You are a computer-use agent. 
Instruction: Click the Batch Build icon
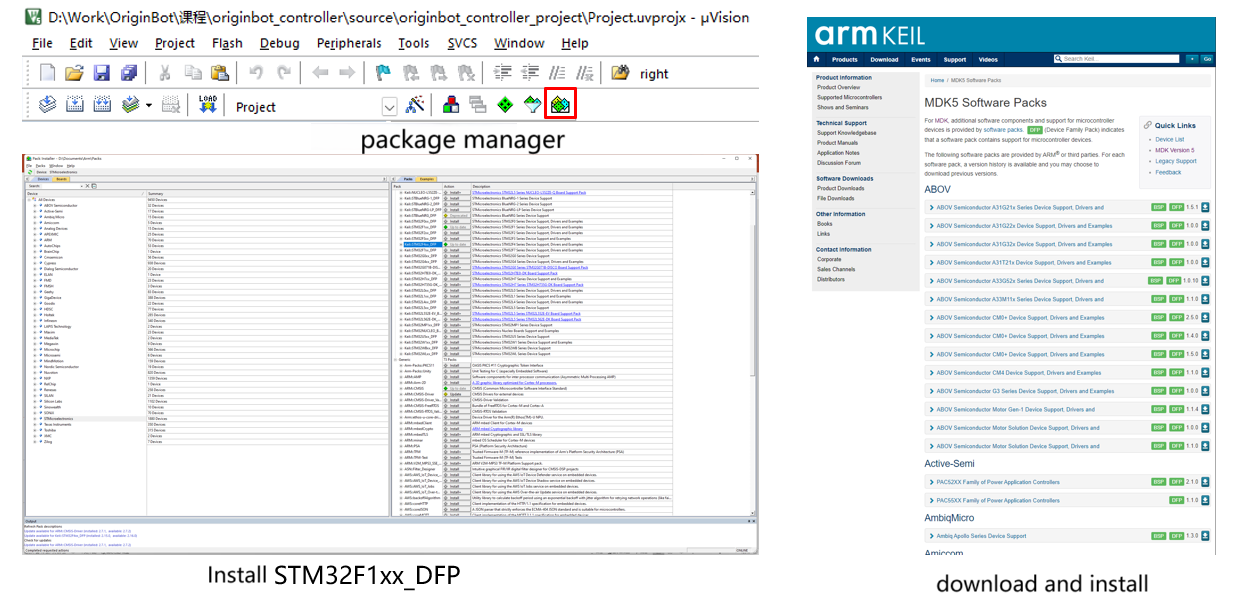click(x=129, y=105)
